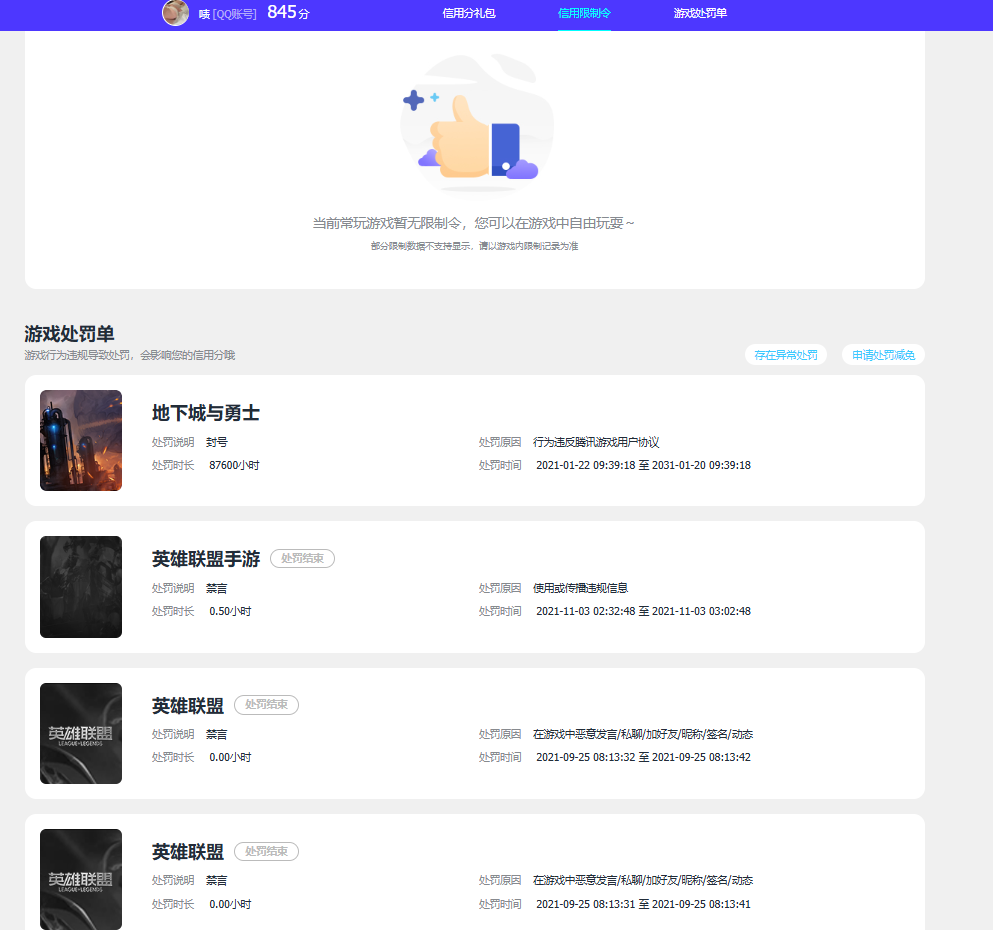993x930 pixels.
Task: Click the thumbs-up illustration
Action: pyautogui.click(x=477, y=123)
